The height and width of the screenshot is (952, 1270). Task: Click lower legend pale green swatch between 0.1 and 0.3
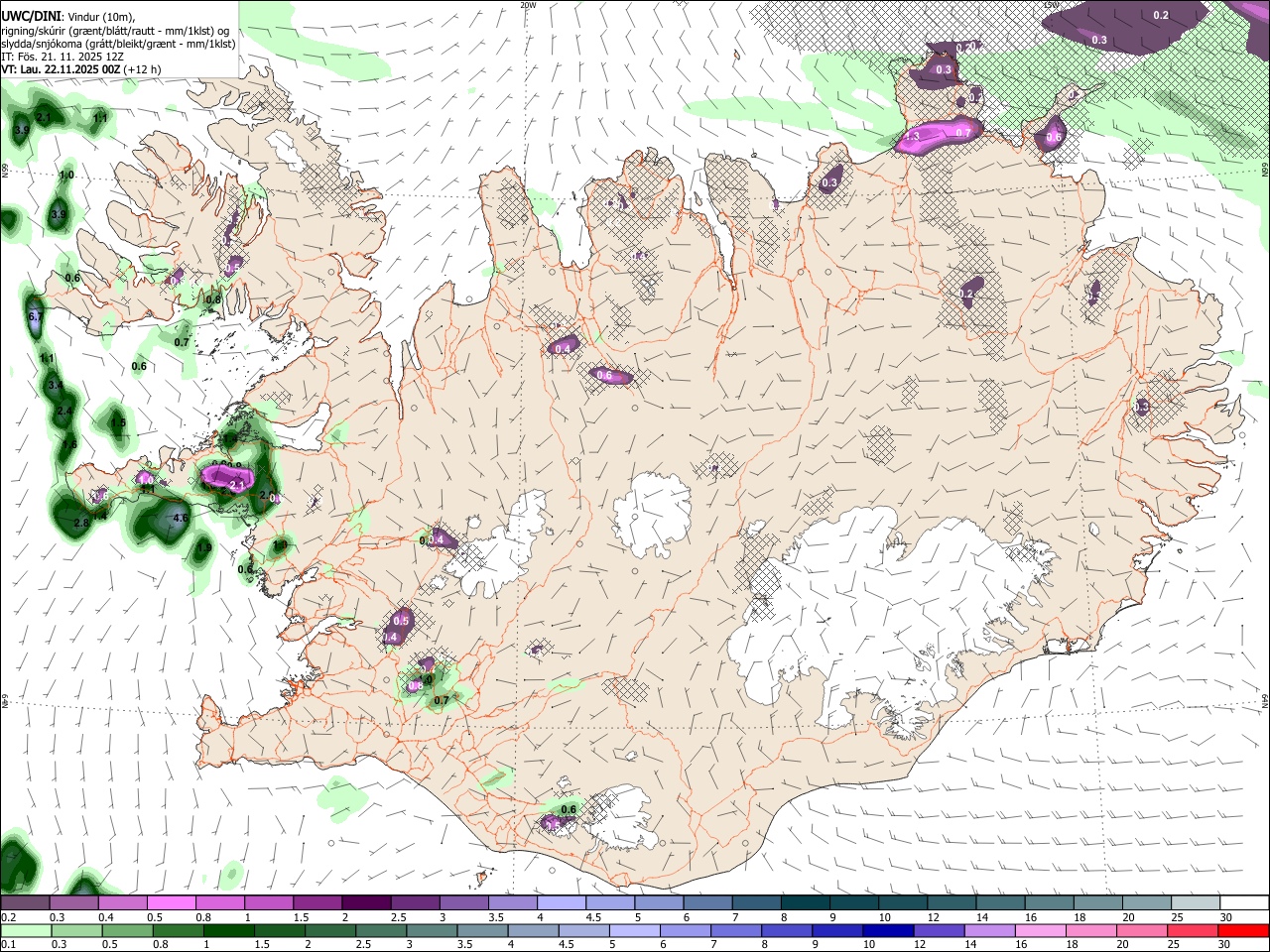tap(25, 930)
